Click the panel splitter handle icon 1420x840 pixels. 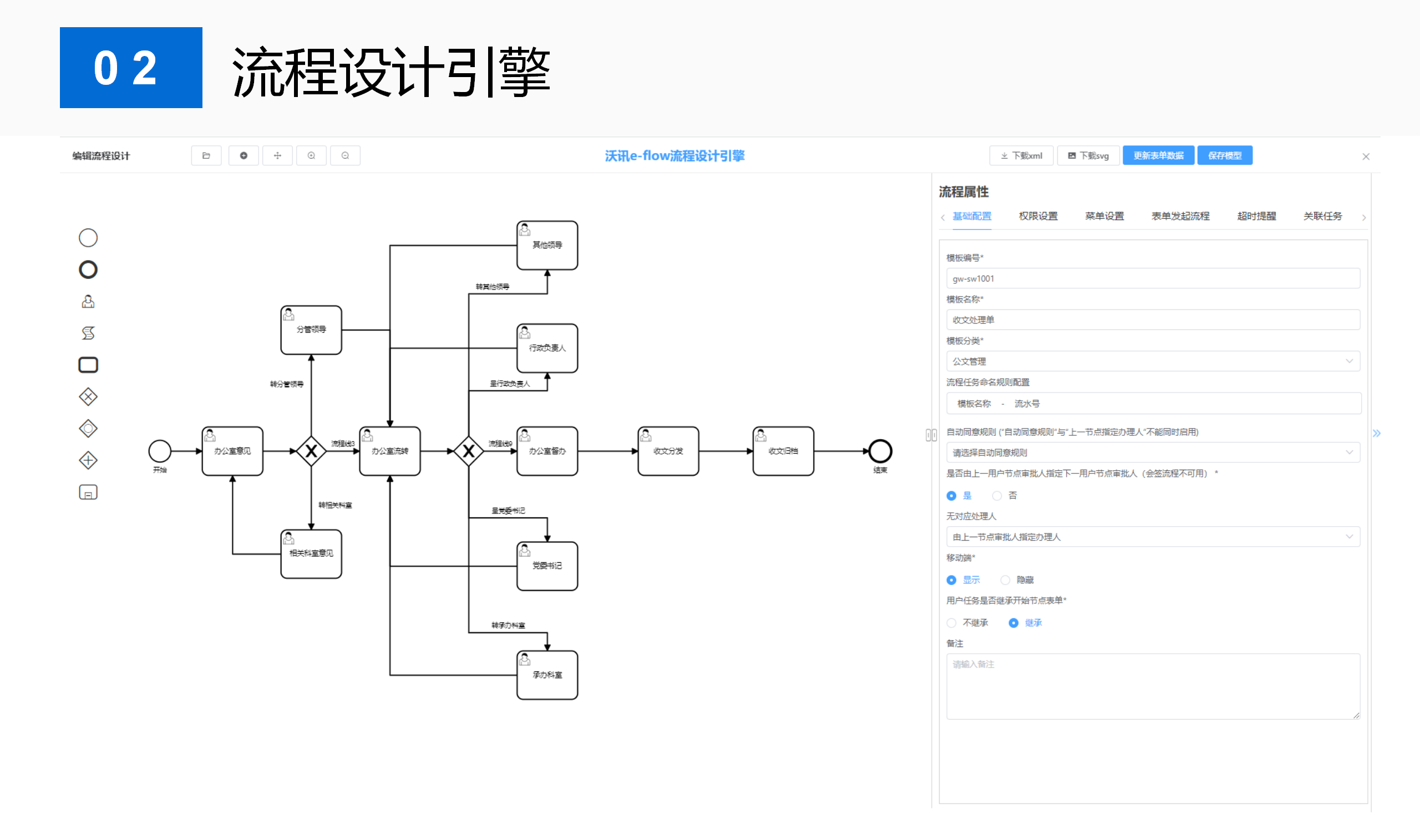click(931, 435)
